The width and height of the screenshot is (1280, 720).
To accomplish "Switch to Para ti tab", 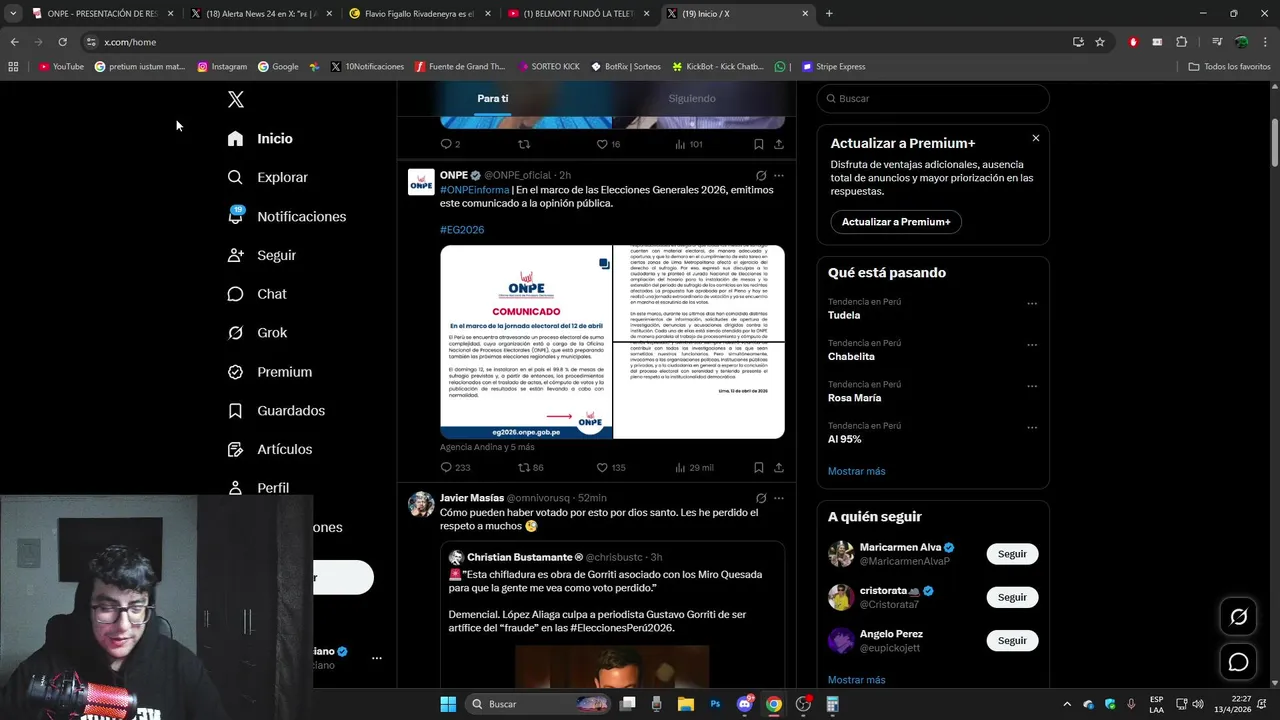I will click(493, 98).
